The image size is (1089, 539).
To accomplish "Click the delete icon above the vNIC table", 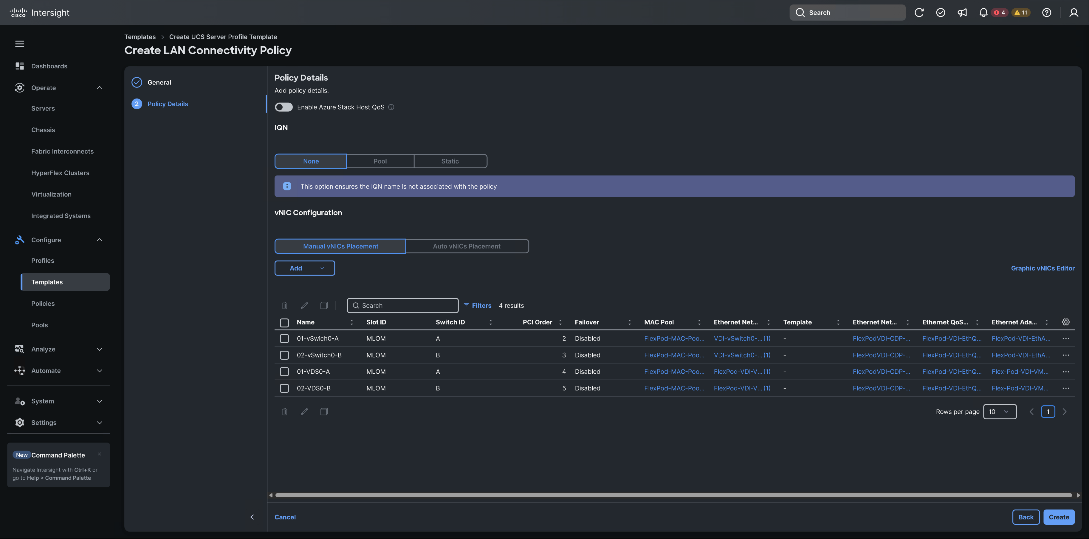I will (284, 306).
